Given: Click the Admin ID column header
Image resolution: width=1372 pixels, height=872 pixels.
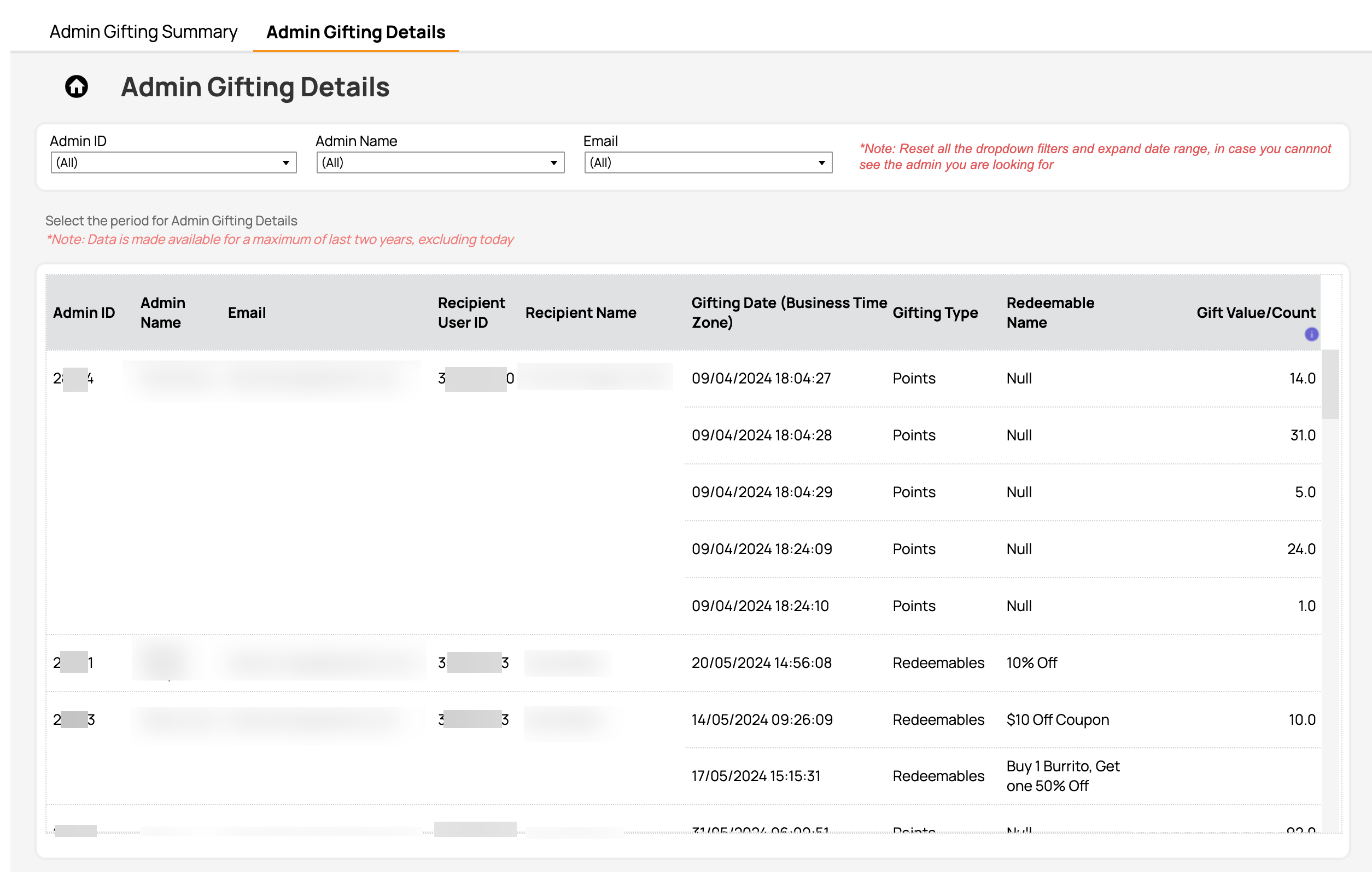Looking at the screenshot, I should click(x=84, y=312).
